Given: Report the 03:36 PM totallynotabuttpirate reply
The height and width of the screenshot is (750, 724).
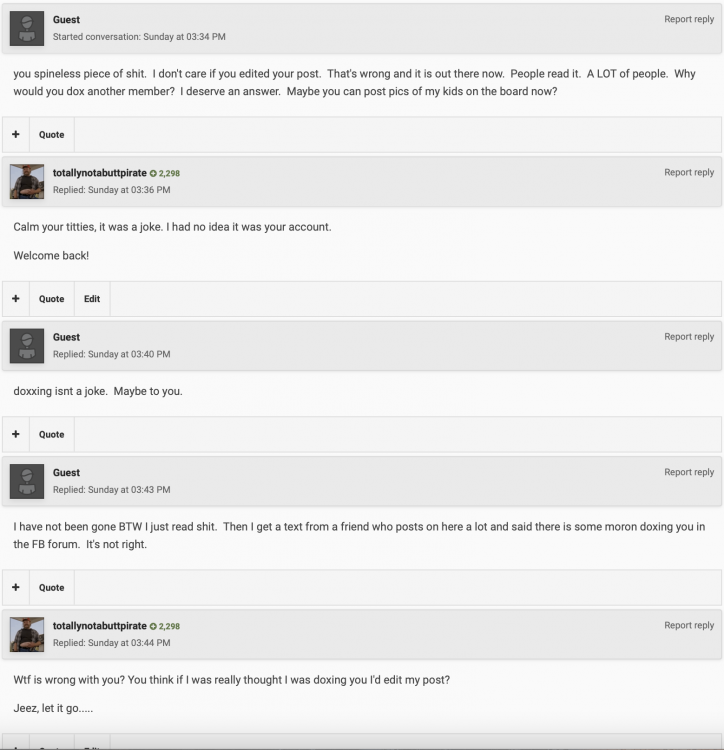Looking at the screenshot, I should (x=689, y=173).
